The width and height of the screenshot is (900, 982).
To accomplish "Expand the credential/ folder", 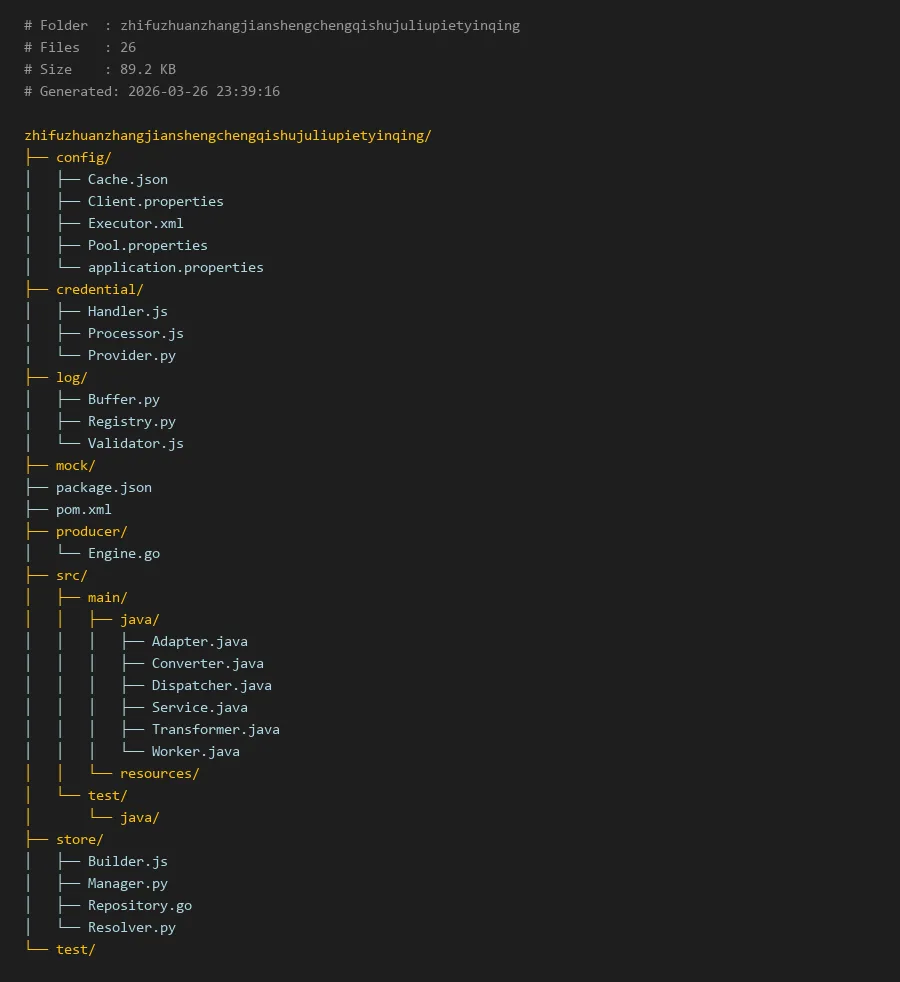I will [99, 289].
